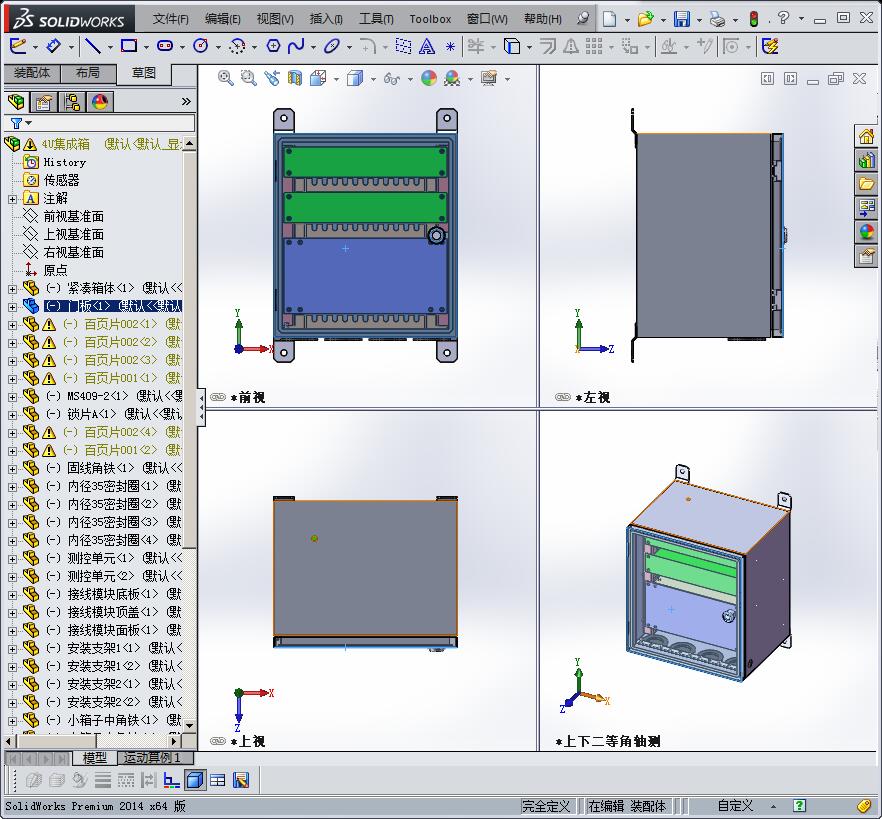Screen dimensions: 882x819
Task: Open the PropertyManager tab icon
Action: [44, 102]
